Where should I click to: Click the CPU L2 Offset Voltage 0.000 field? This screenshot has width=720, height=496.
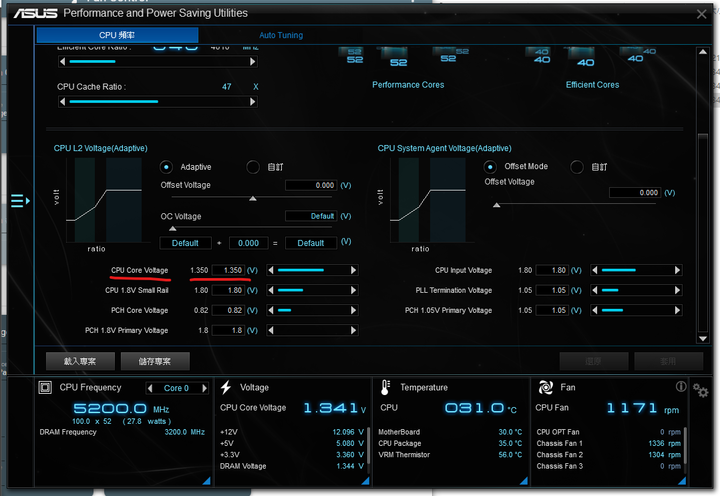pyautogui.click(x=311, y=185)
